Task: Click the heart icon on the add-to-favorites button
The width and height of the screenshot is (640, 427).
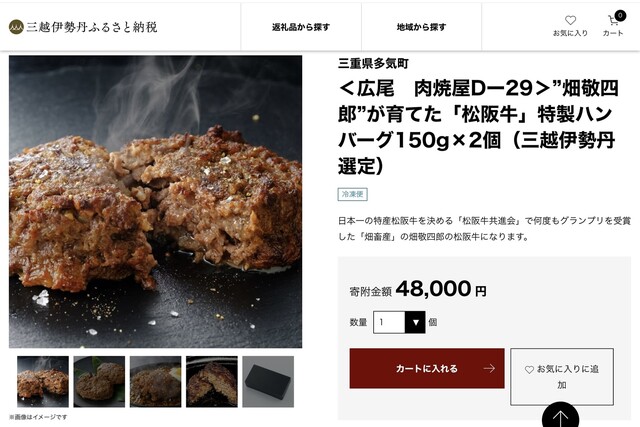Action: tap(529, 370)
